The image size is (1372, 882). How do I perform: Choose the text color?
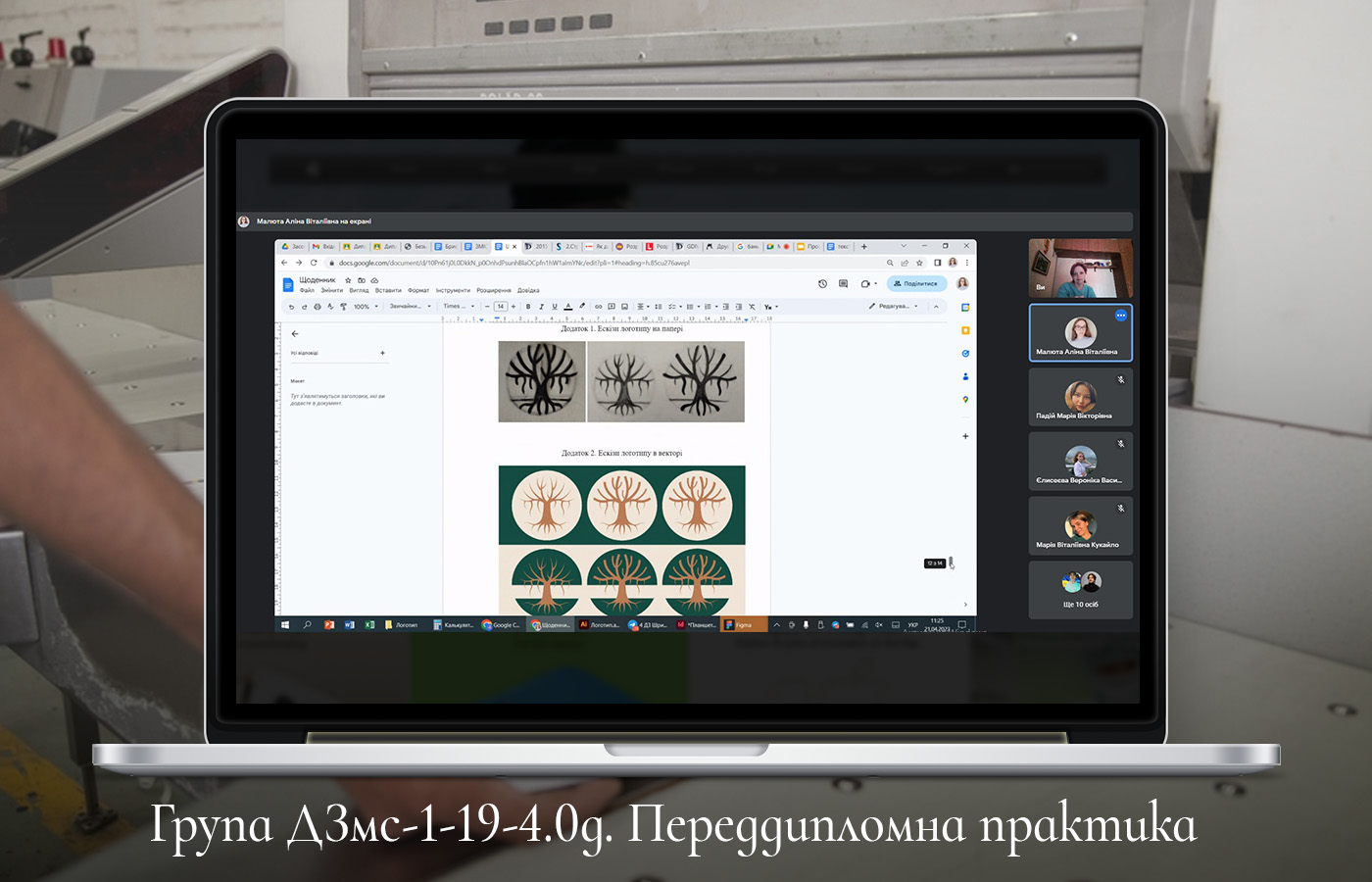tap(568, 307)
